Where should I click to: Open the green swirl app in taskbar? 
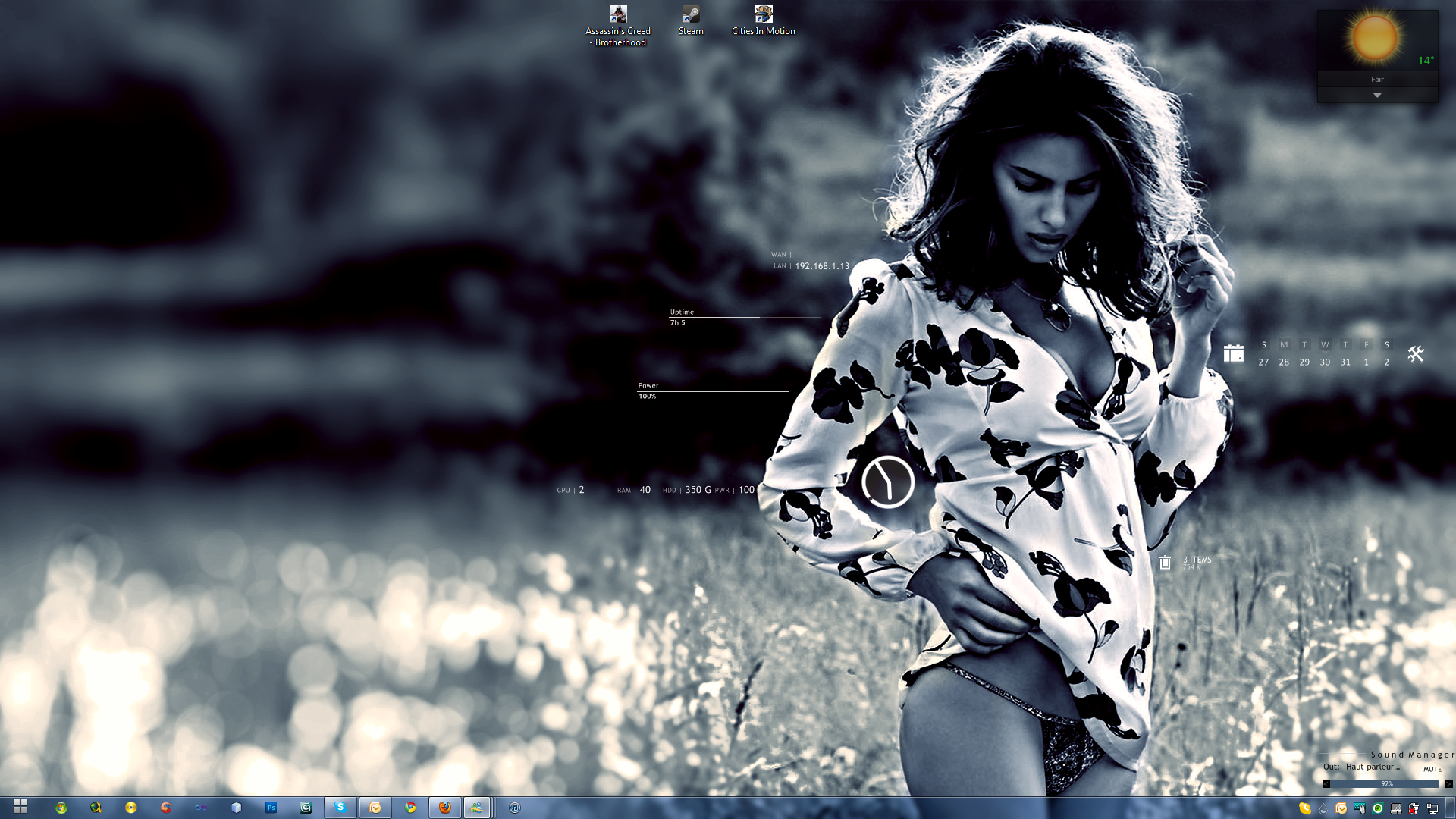pos(306,808)
